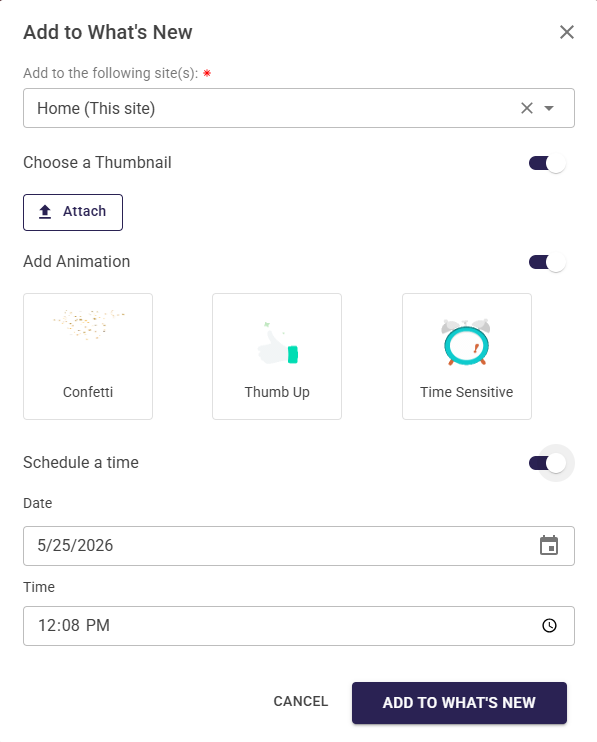597x742 pixels.
Task: Turn off the Add Animation switch
Action: tap(547, 262)
